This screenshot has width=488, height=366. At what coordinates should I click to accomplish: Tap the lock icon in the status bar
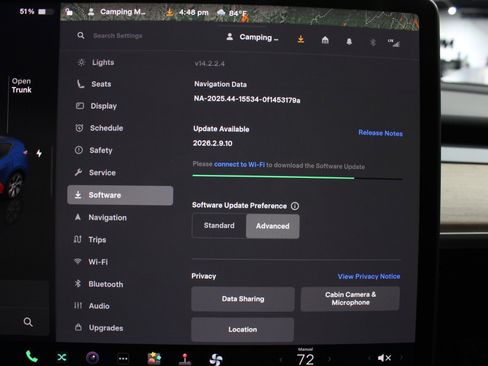69,12
